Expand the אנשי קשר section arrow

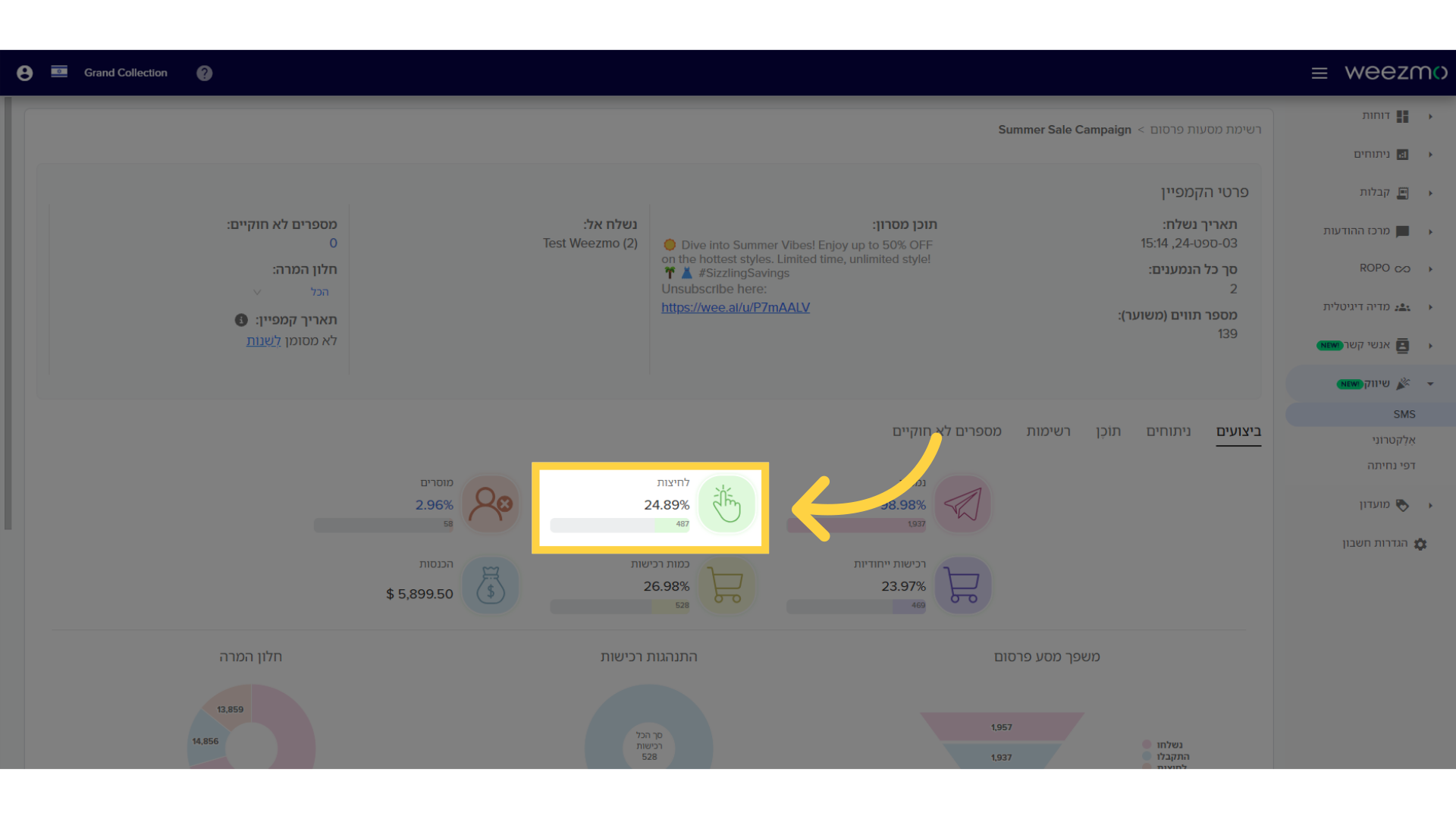pos(1430,346)
